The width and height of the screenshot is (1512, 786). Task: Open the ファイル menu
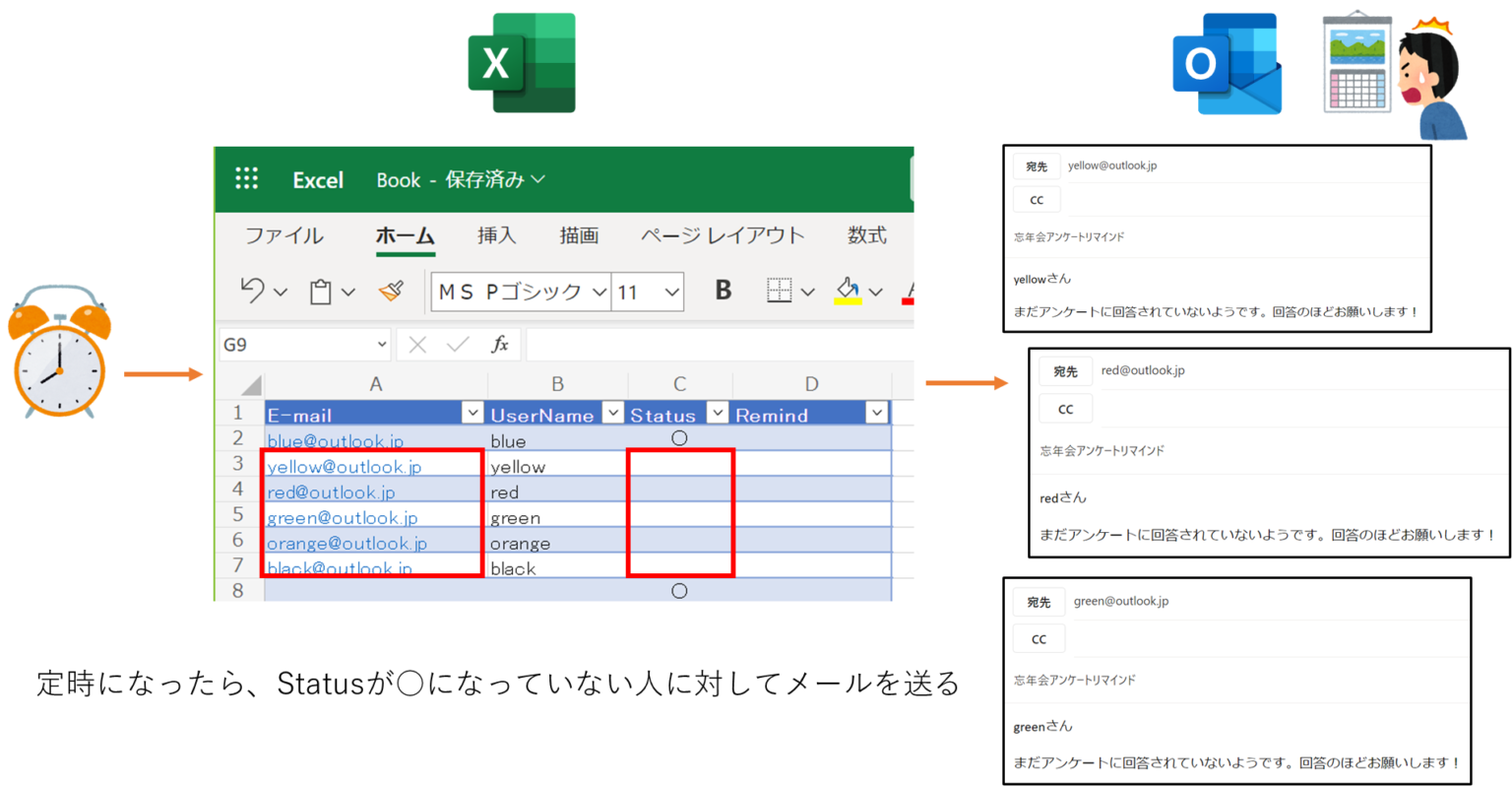283,235
